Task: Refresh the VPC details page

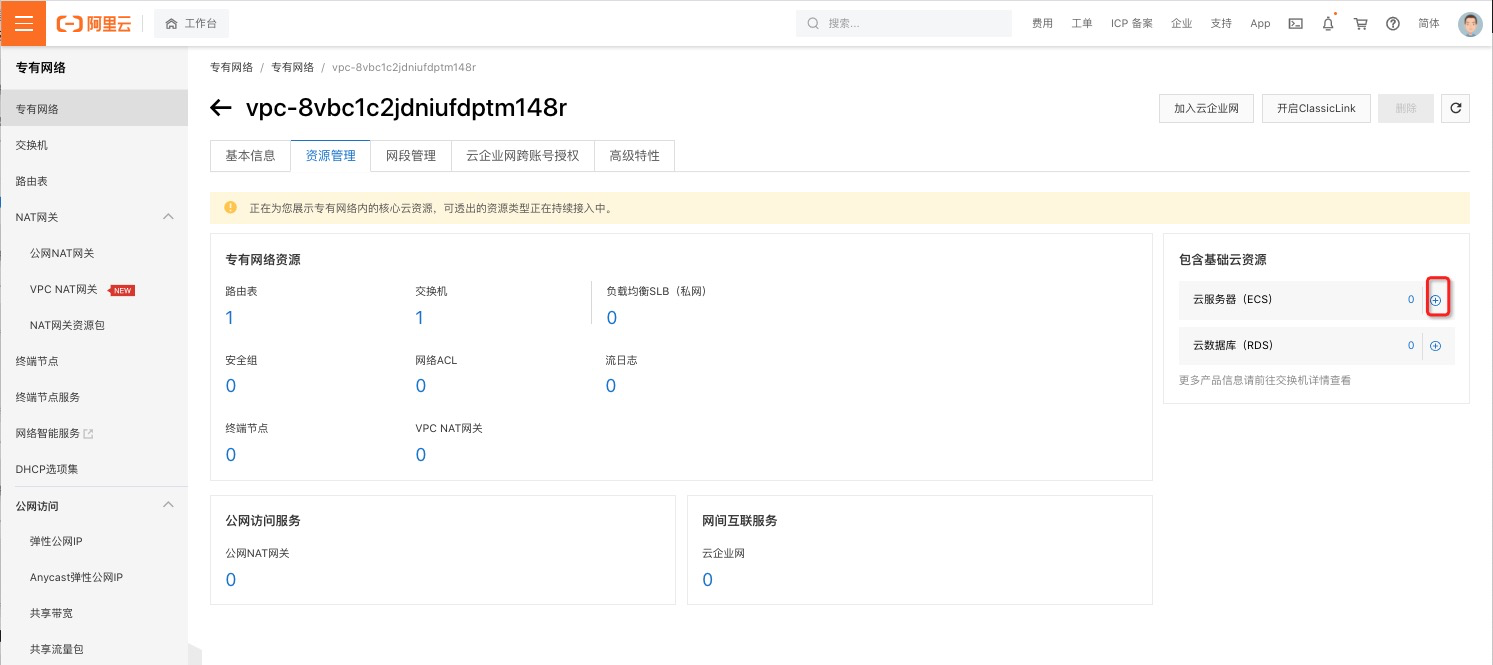Action: tap(1455, 108)
